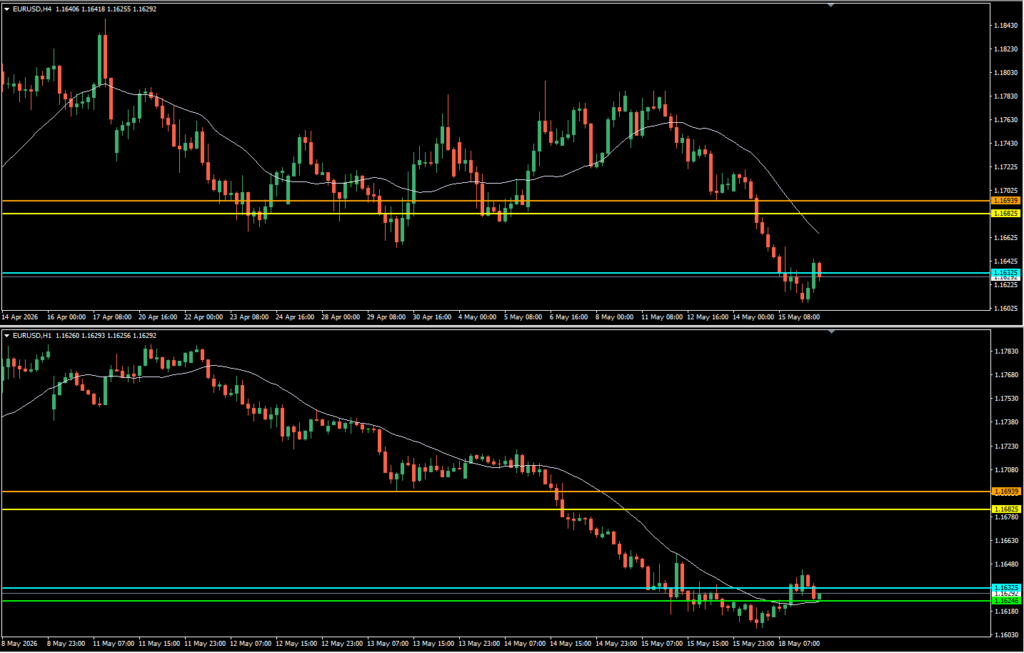1024x653 pixels.
Task: Click the 14 Apr 2026 time label
Action: 20,317
